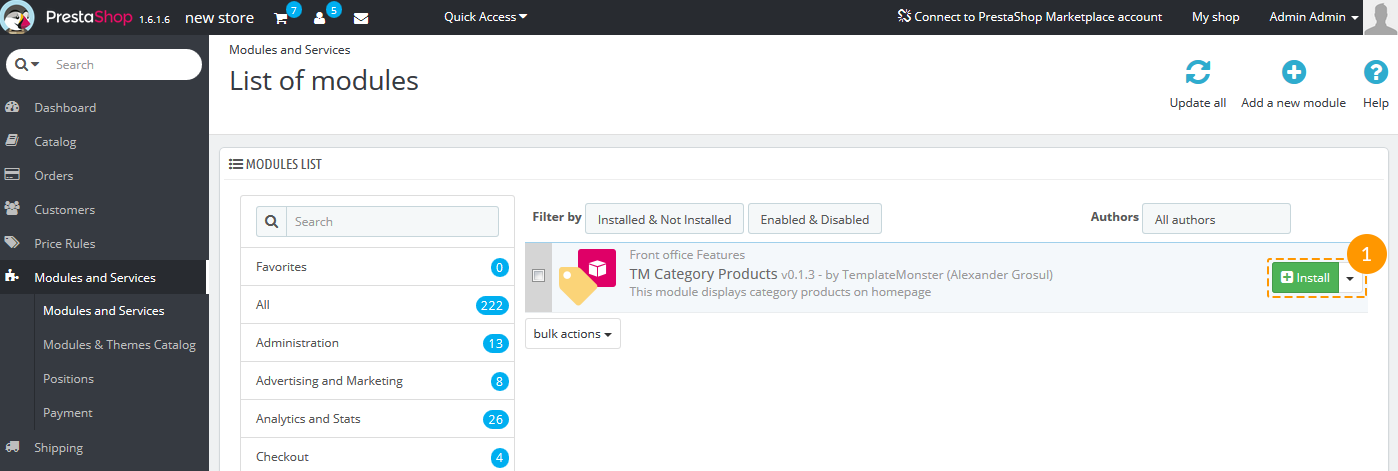Click the Modules and Services breadcrumb
The width and height of the screenshot is (1398, 471).
coord(290,49)
